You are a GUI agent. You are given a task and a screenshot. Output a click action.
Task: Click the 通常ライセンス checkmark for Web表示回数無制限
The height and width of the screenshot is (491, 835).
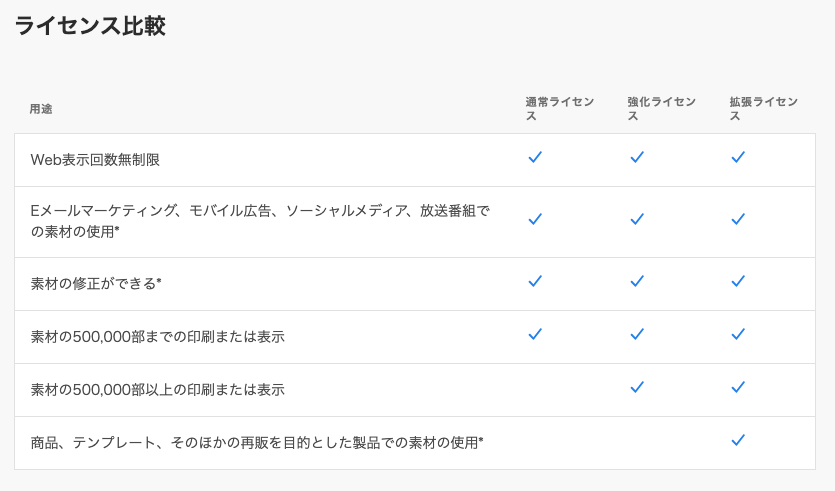tap(535, 157)
